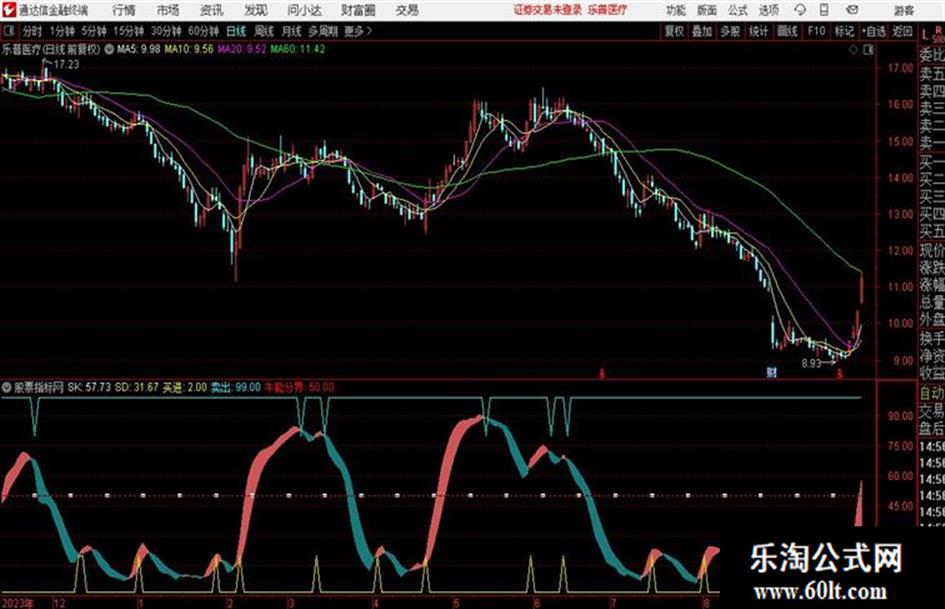This screenshot has height=609, width=945.
Task: Click the 股票指标网 indicator name
Action: [39, 387]
